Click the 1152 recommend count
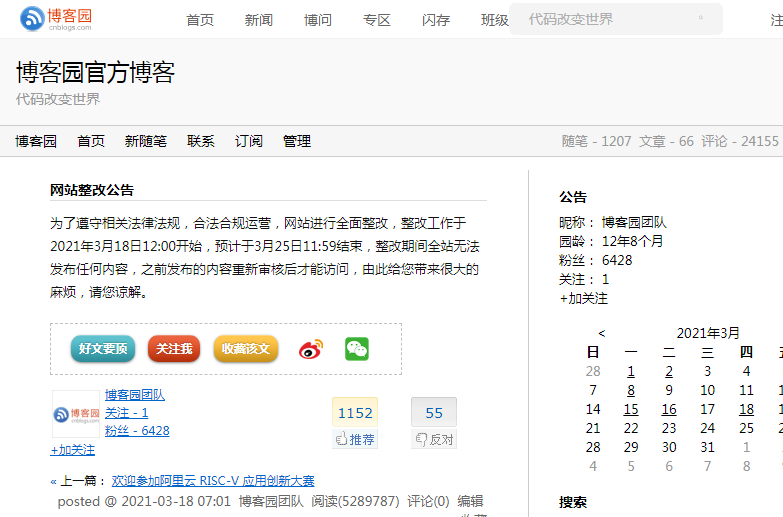 355,413
